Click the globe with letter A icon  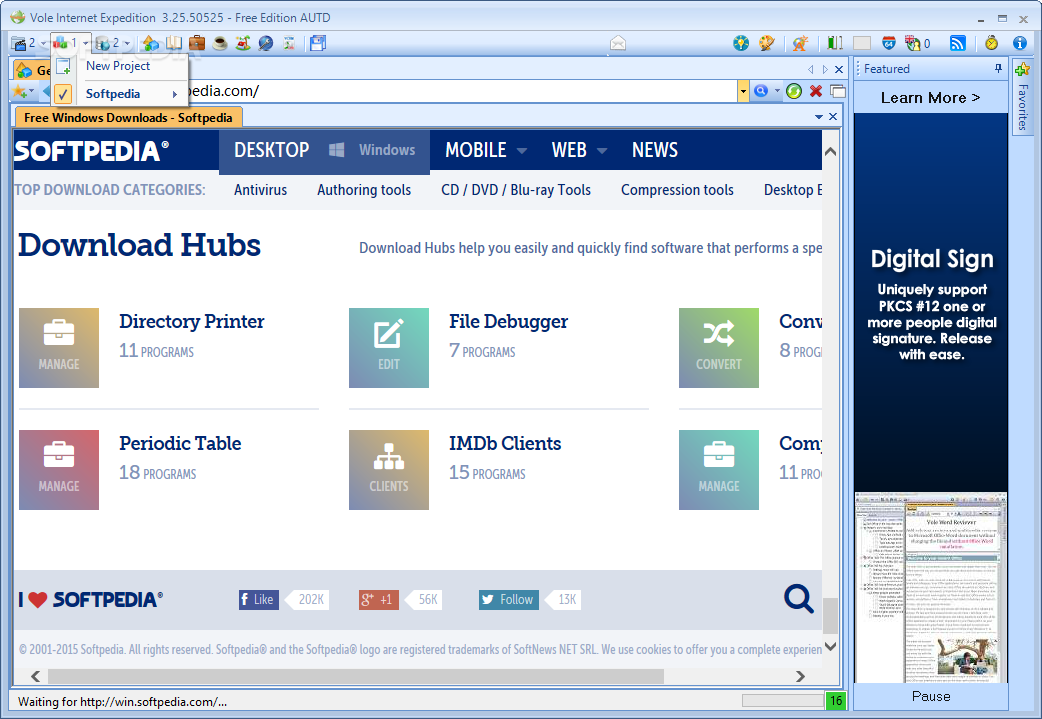800,43
